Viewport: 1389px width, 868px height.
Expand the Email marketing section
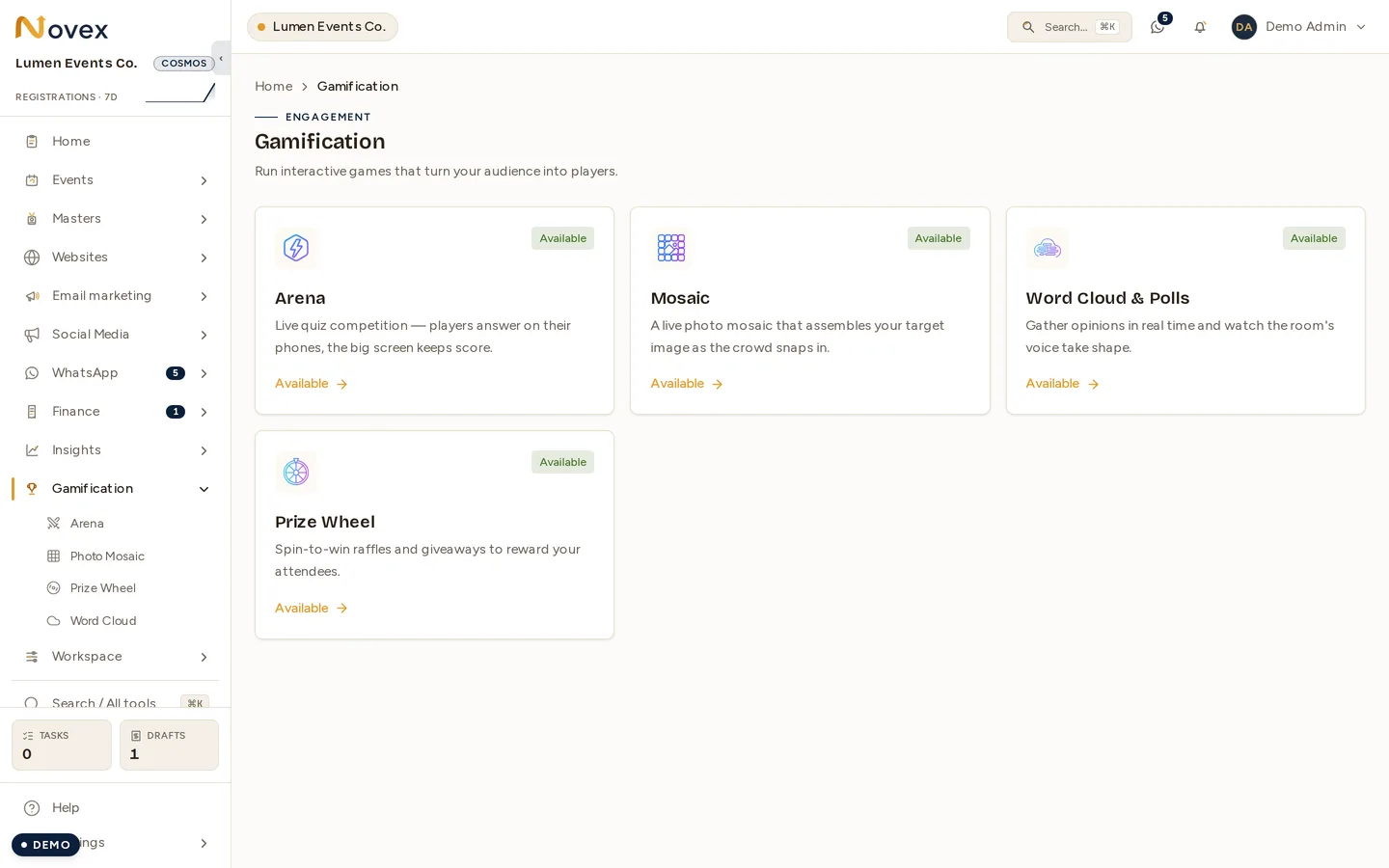tap(204, 296)
